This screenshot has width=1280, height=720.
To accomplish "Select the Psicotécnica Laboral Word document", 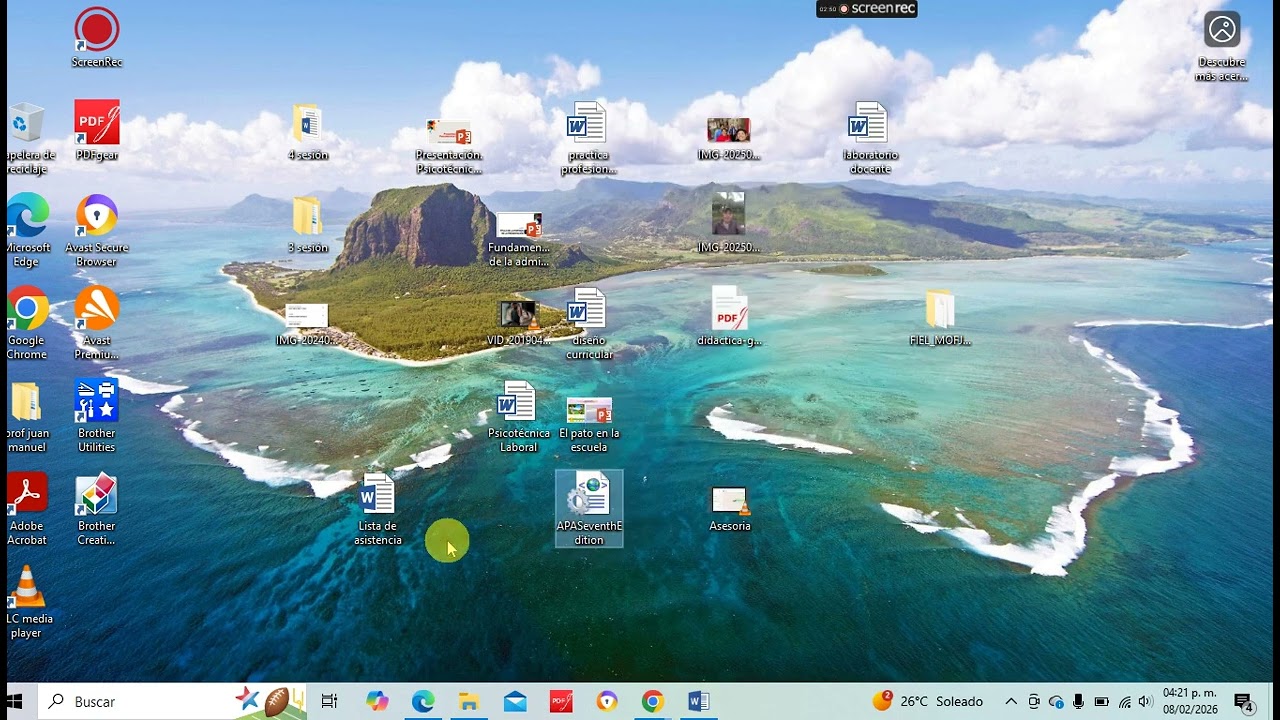I will [x=519, y=416].
